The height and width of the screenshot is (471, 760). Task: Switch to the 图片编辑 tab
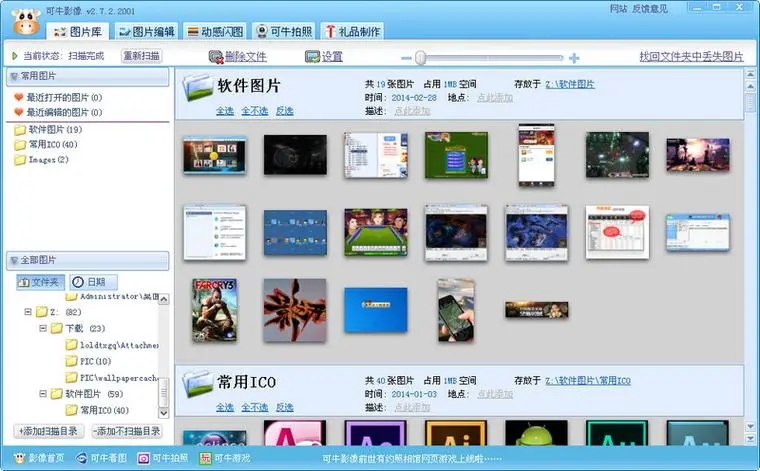[x=145, y=31]
